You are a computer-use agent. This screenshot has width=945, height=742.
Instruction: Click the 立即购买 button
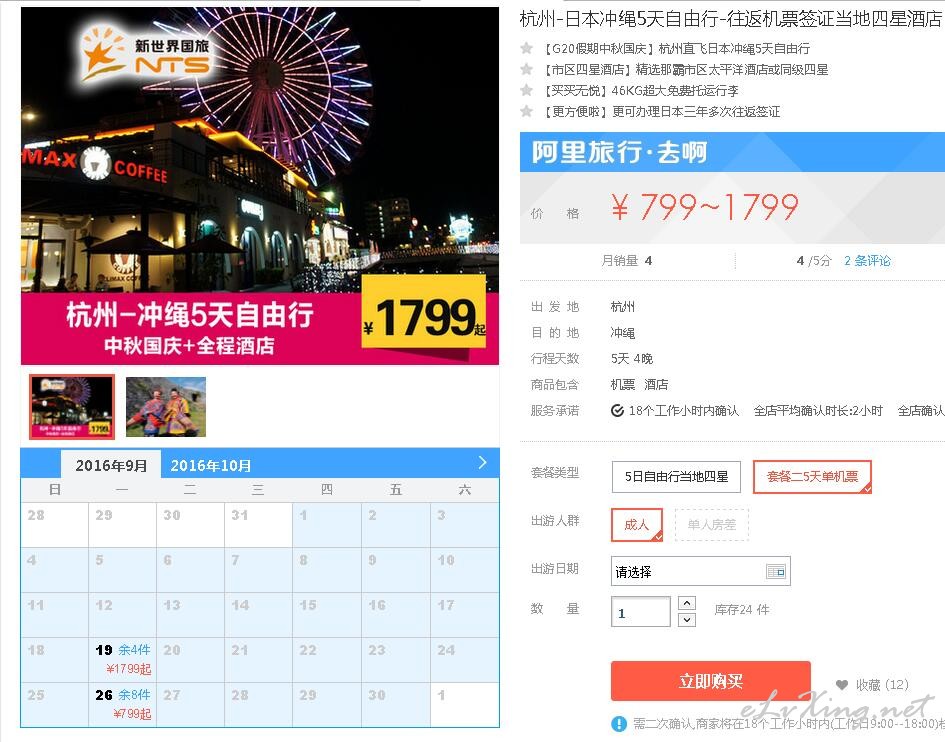click(711, 681)
